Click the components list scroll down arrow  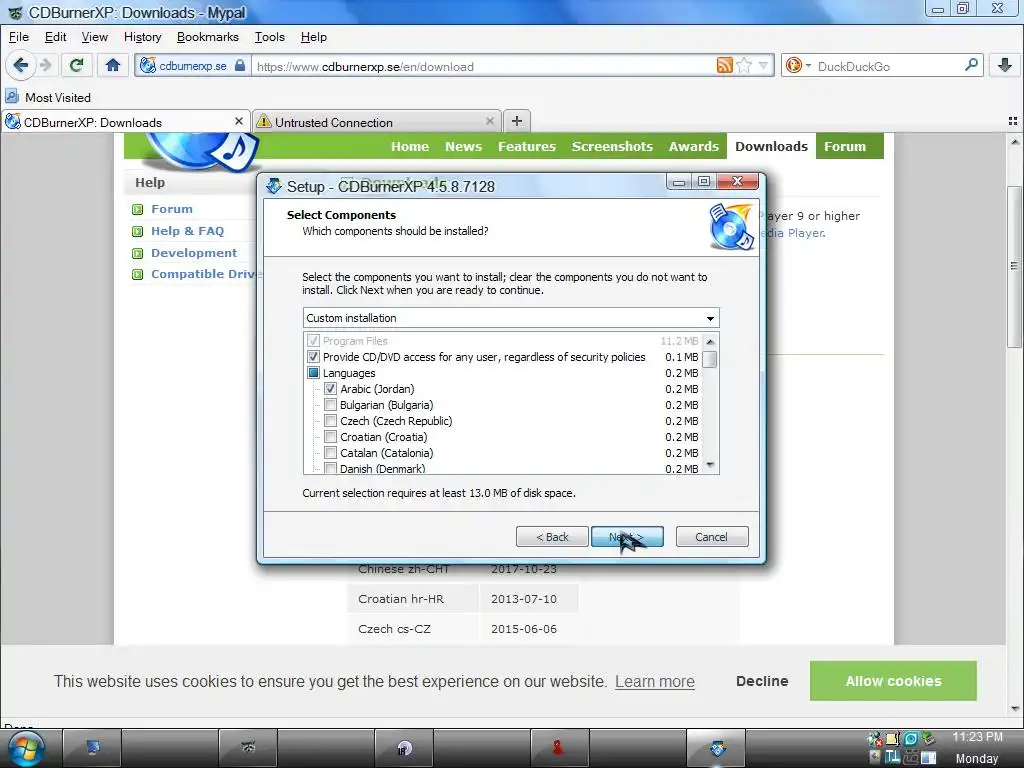(x=711, y=466)
